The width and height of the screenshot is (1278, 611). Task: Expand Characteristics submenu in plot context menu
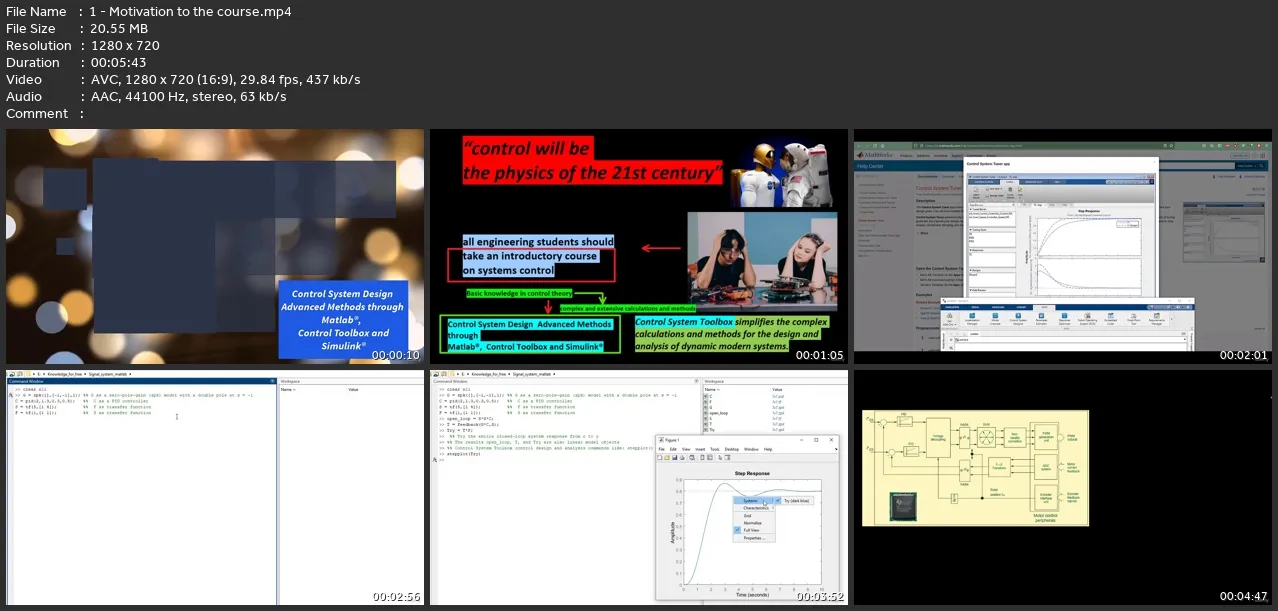[754, 508]
